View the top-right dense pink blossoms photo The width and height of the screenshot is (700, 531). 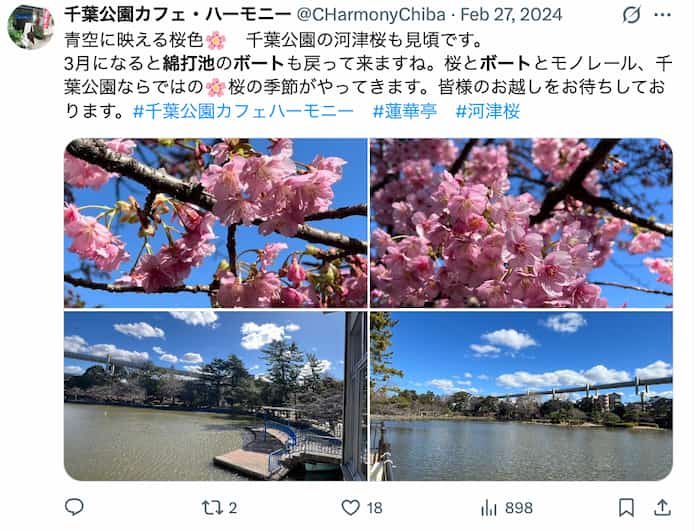coord(521,223)
